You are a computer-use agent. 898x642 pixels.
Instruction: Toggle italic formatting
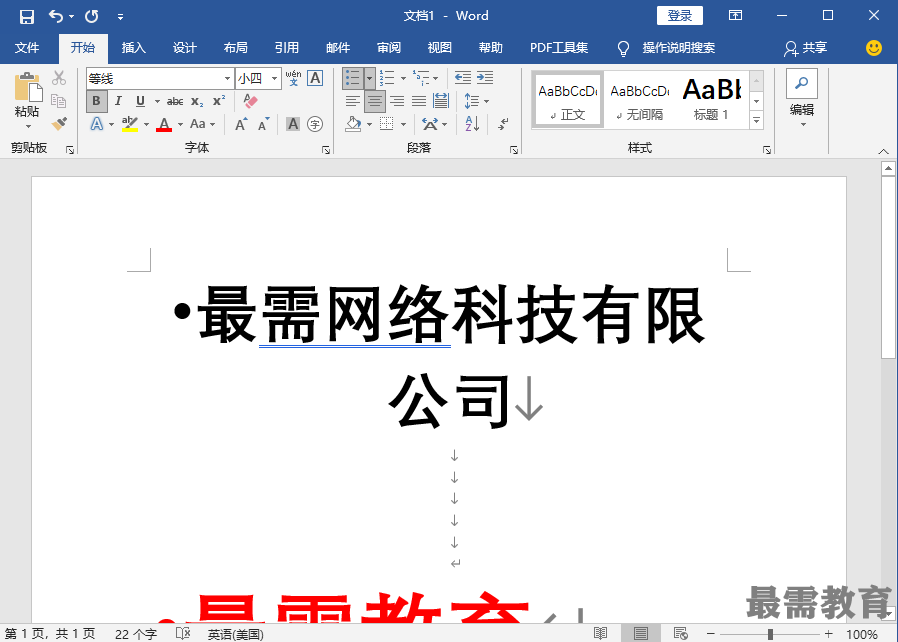(118, 101)
